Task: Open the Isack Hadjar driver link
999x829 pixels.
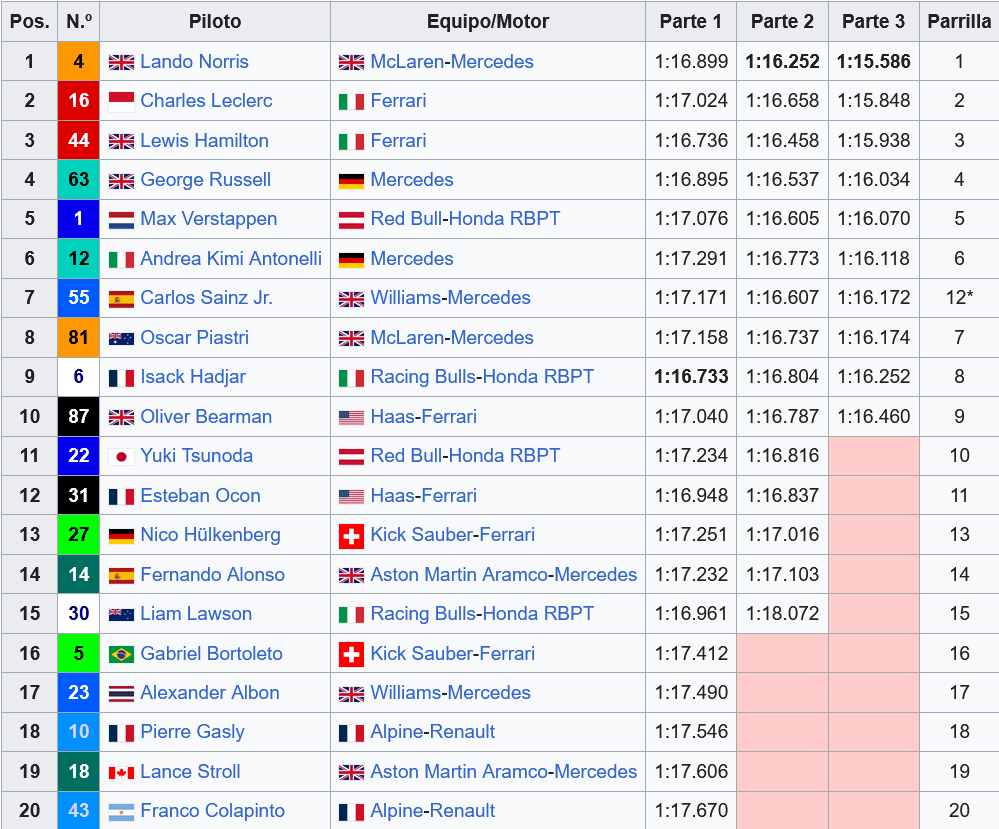Action: pyautogui.click(x=192, y=377)
